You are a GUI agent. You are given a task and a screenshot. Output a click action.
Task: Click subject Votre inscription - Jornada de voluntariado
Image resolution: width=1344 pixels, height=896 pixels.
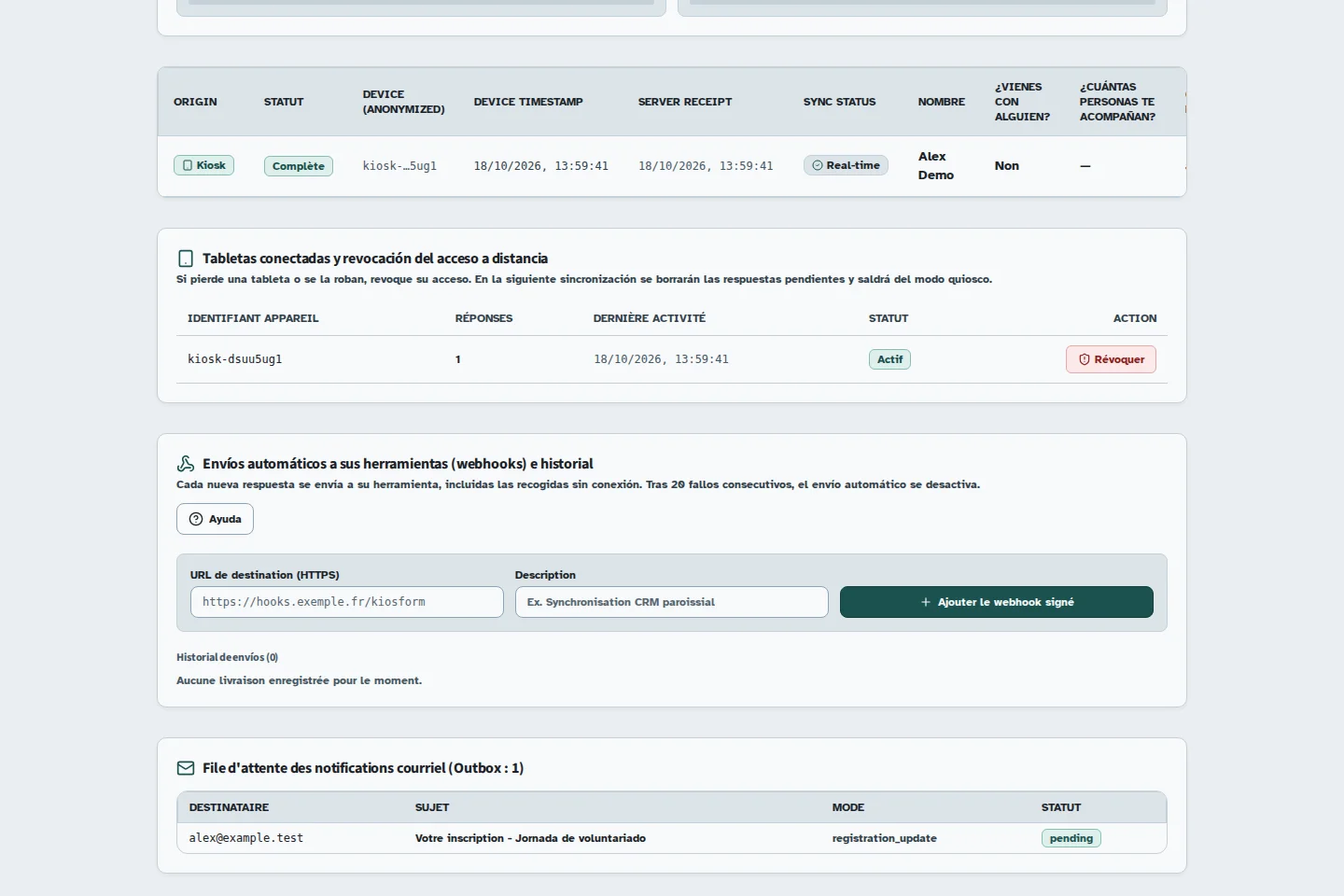[530, 838]
